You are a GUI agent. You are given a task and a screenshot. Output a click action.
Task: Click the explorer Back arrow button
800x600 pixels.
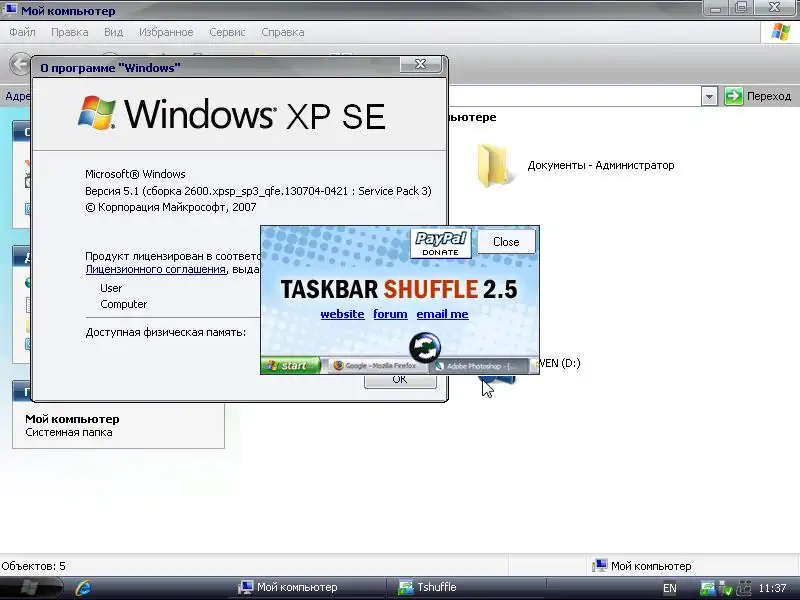tap(19, 64)
